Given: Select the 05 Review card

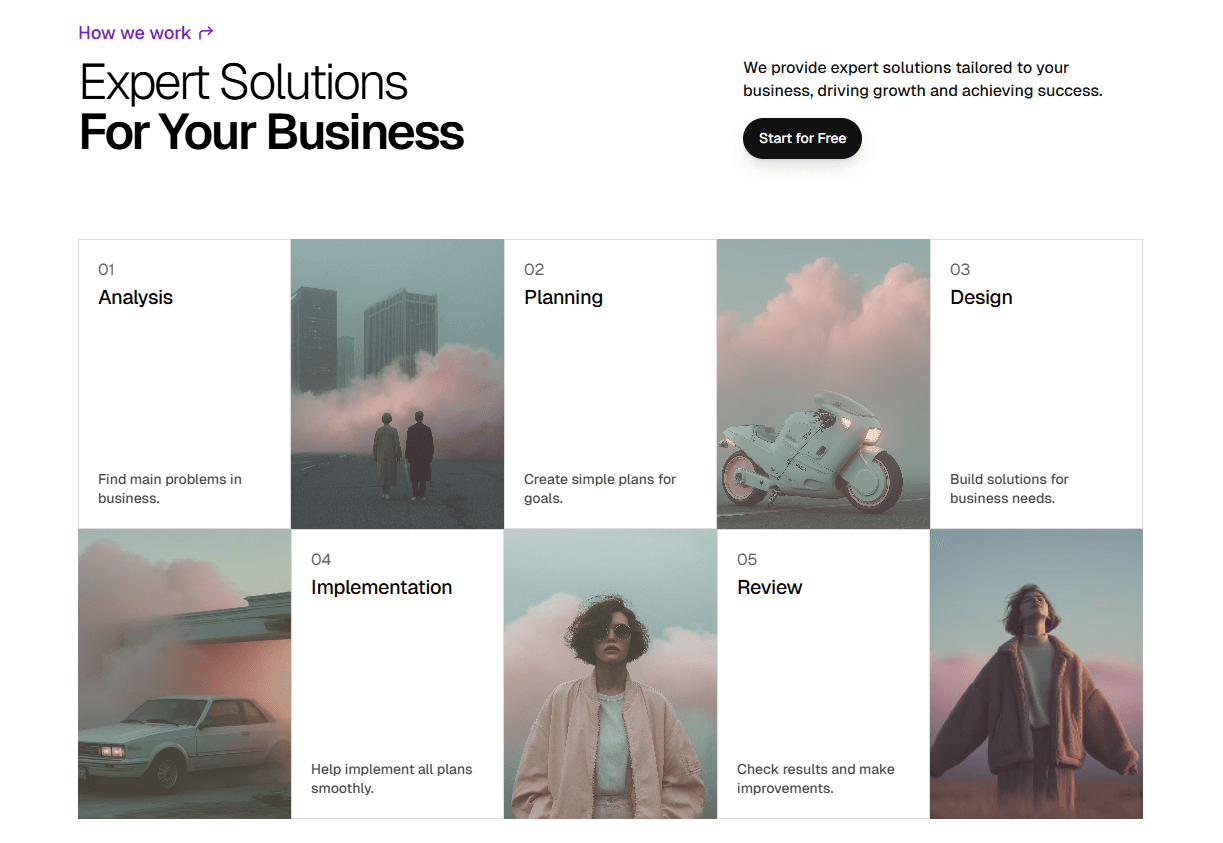Looking at the screenshot, I should [823, 674].
